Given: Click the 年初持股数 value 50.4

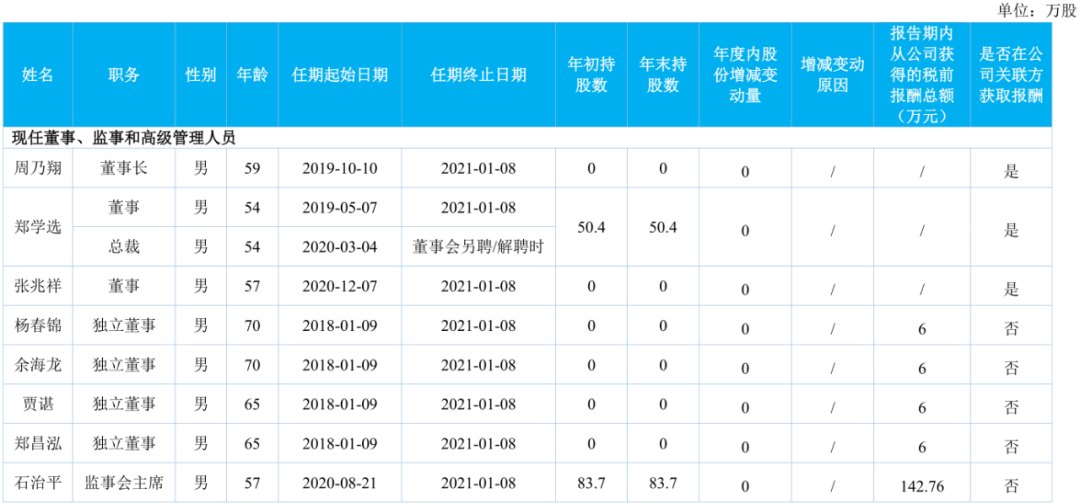Looking at the screenshot, I should click(x=591, y=227).
